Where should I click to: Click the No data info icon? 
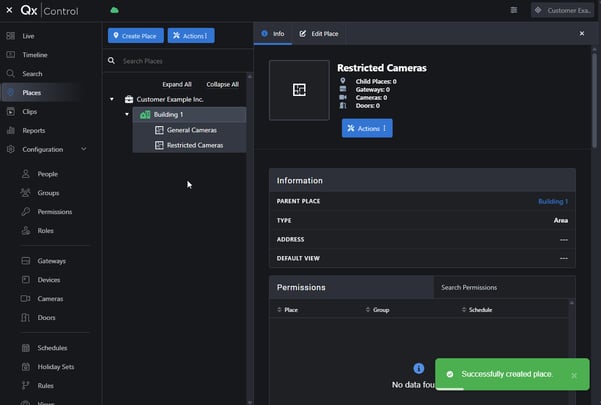[x=419, y=368]
